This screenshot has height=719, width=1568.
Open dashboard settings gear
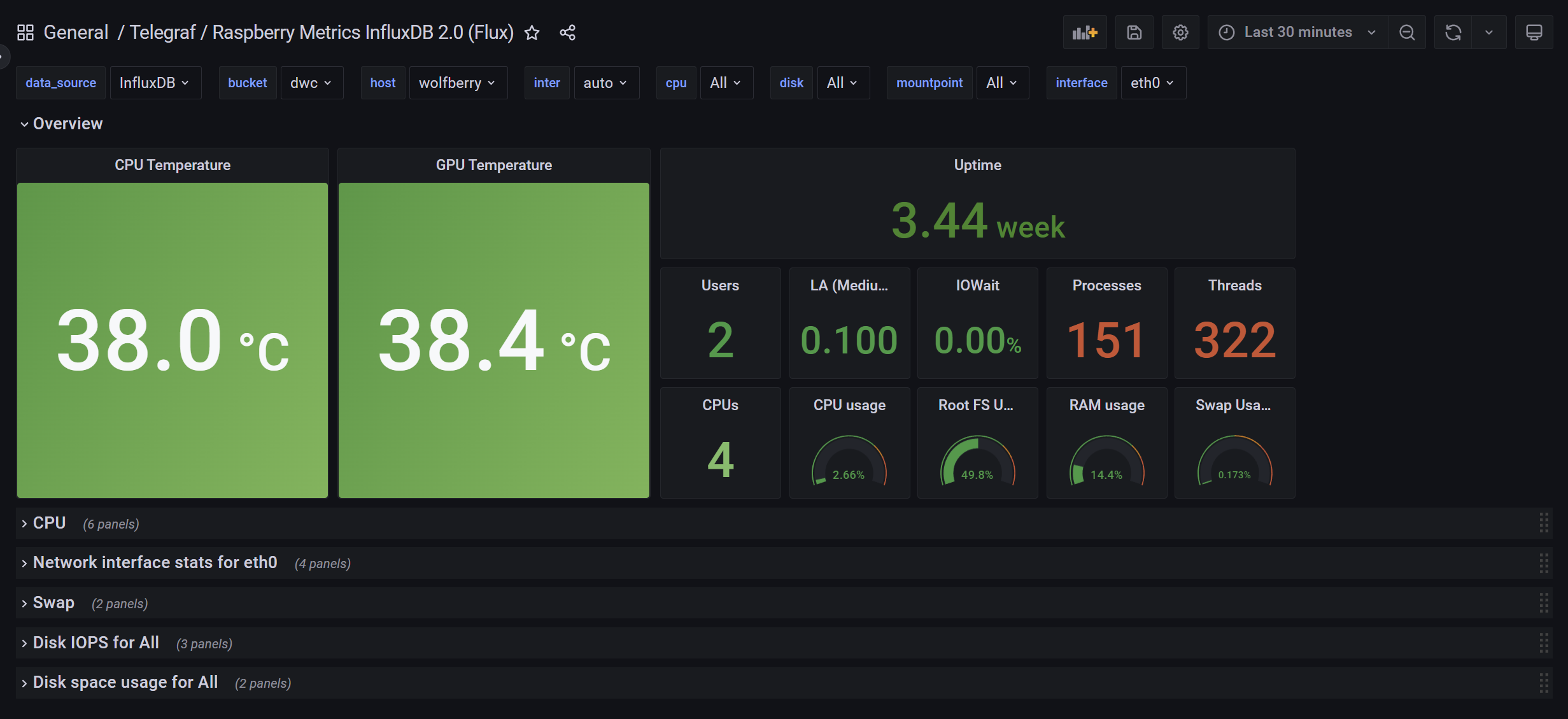1180,32
